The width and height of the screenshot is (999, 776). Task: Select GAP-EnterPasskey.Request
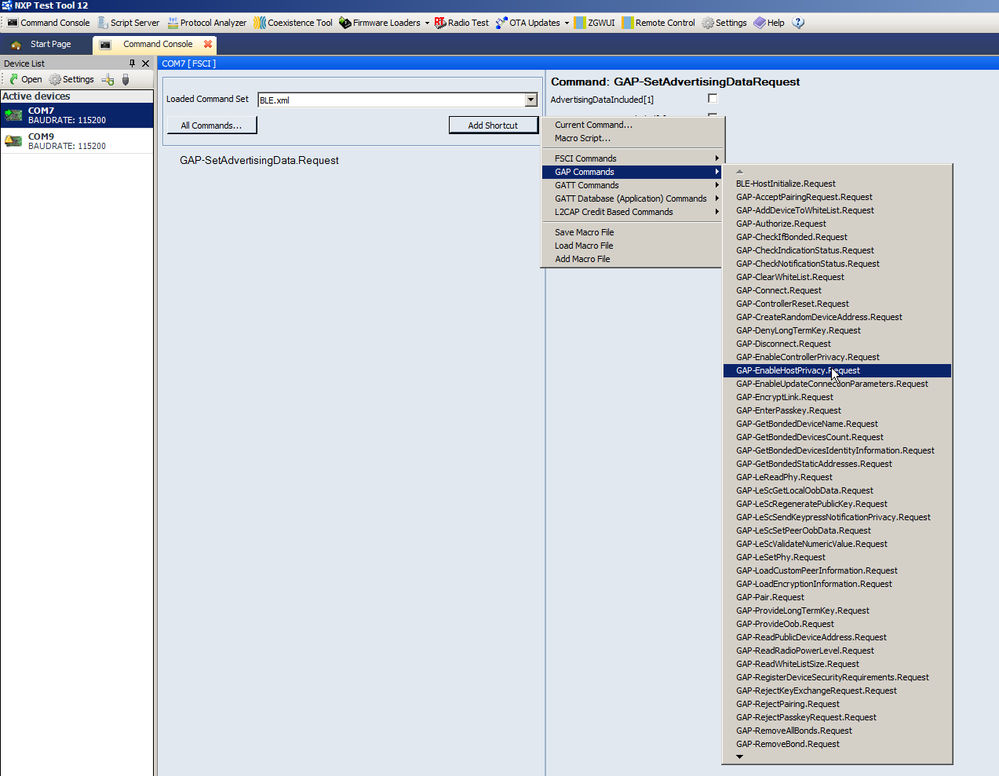pos(837,411)
